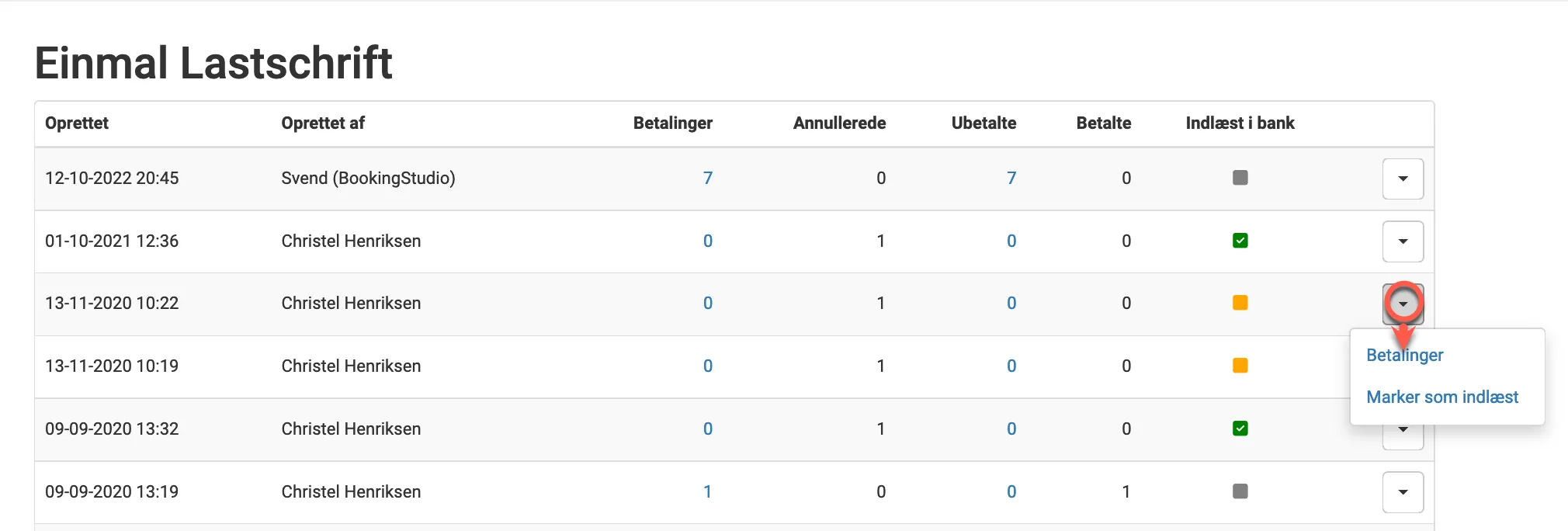Click Ubetalte 0 link in the 09-09-2020 13:32 row
This screenshot has width=1568, height=531.
pos(1011,429)
